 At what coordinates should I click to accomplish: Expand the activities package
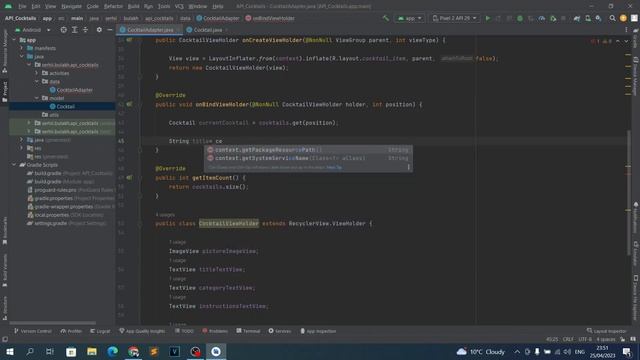(37, 73)
